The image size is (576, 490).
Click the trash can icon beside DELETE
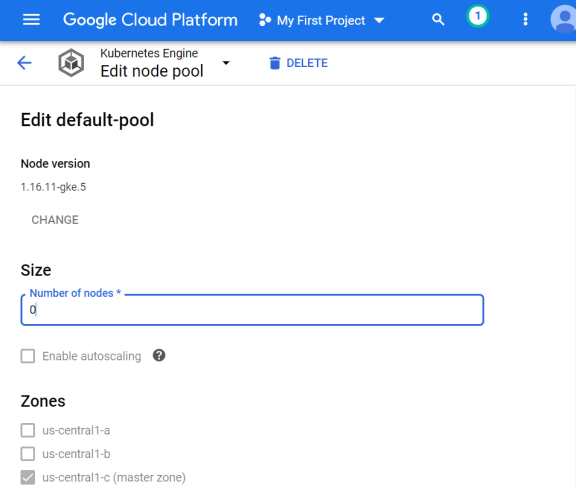[x=275, y=63]
